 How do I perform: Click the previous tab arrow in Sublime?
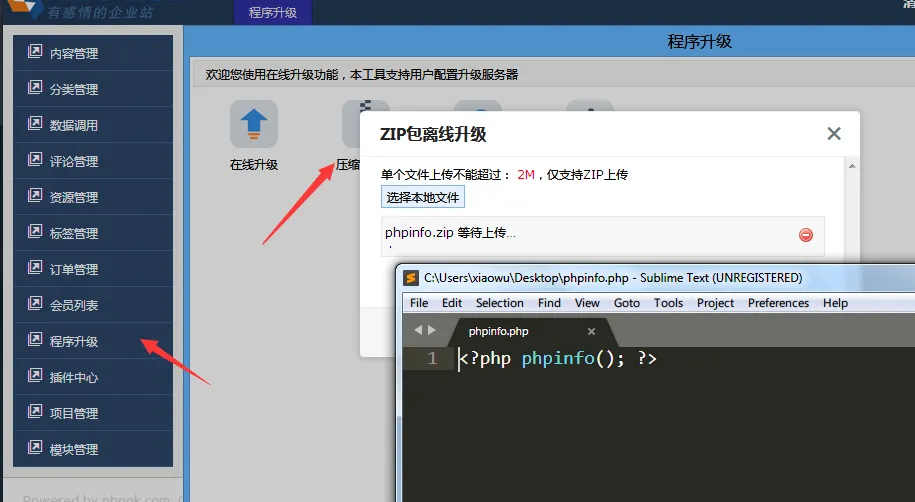(x=418, y=330)
